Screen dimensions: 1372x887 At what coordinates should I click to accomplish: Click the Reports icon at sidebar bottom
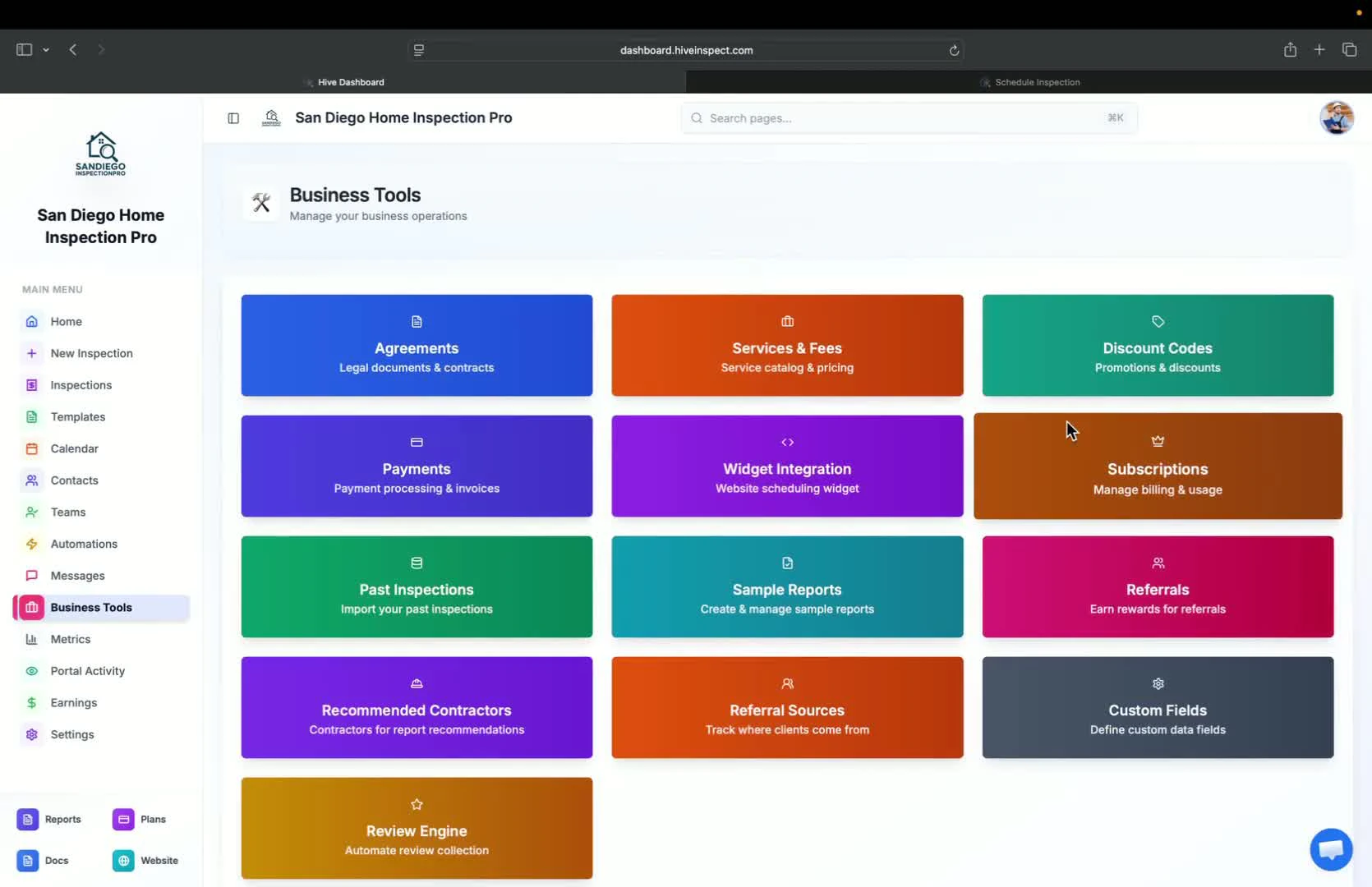tap(27, 819)
